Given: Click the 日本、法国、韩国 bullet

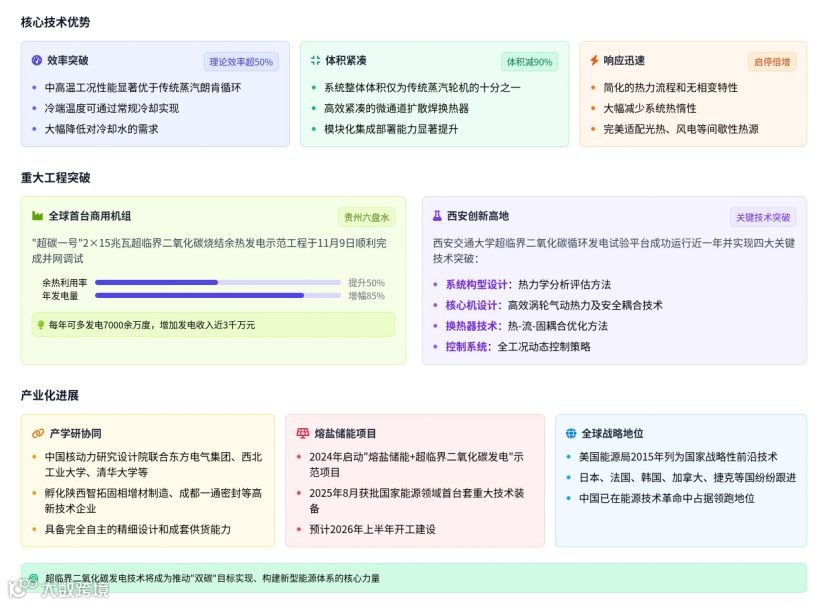Looking at the screenshot, I should tap(687, 477).
